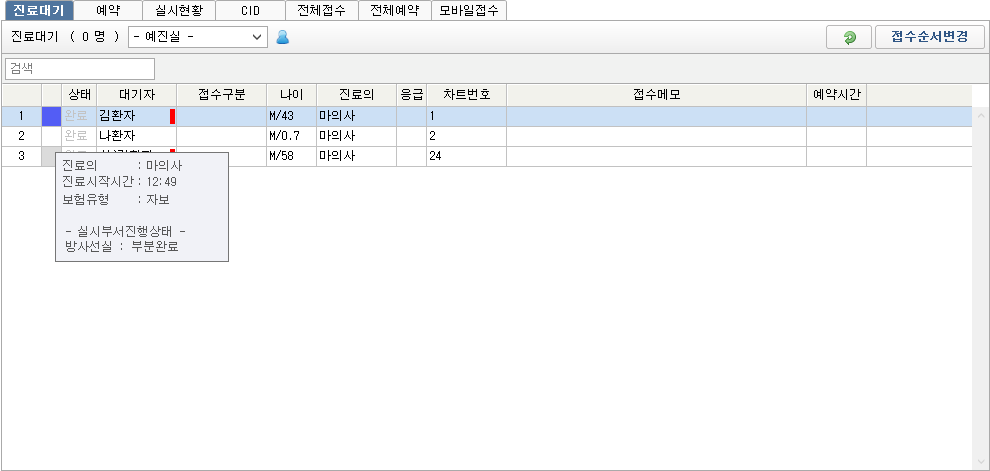Click the green refresh arrow button
Screen dimensions: 990x471
point(849,37)
